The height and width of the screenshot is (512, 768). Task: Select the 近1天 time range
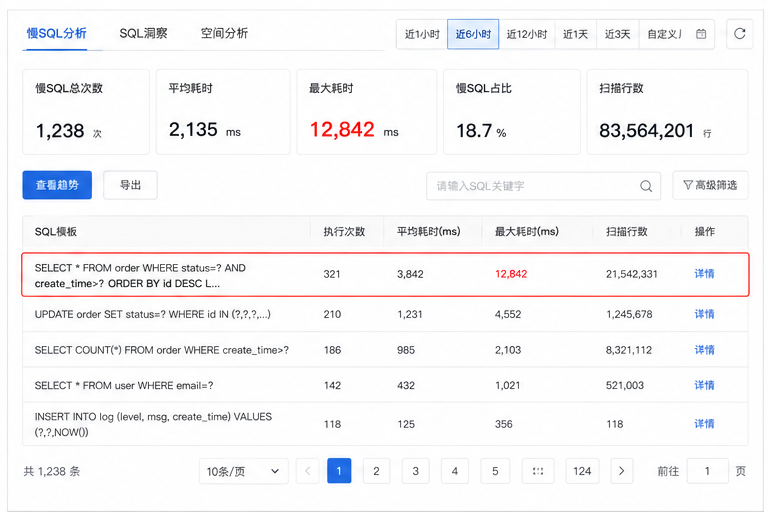coord(576,34)
